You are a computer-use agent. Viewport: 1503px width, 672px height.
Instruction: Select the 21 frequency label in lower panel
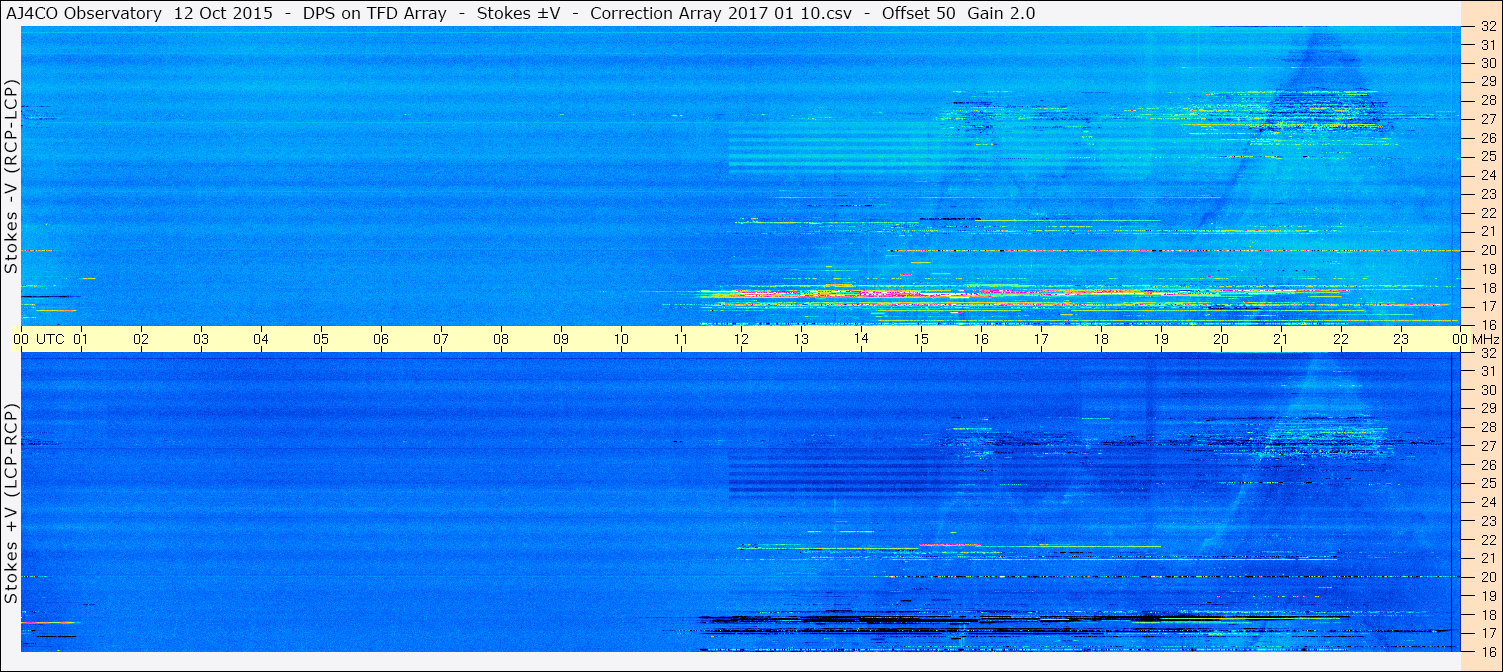(1487, 558)
